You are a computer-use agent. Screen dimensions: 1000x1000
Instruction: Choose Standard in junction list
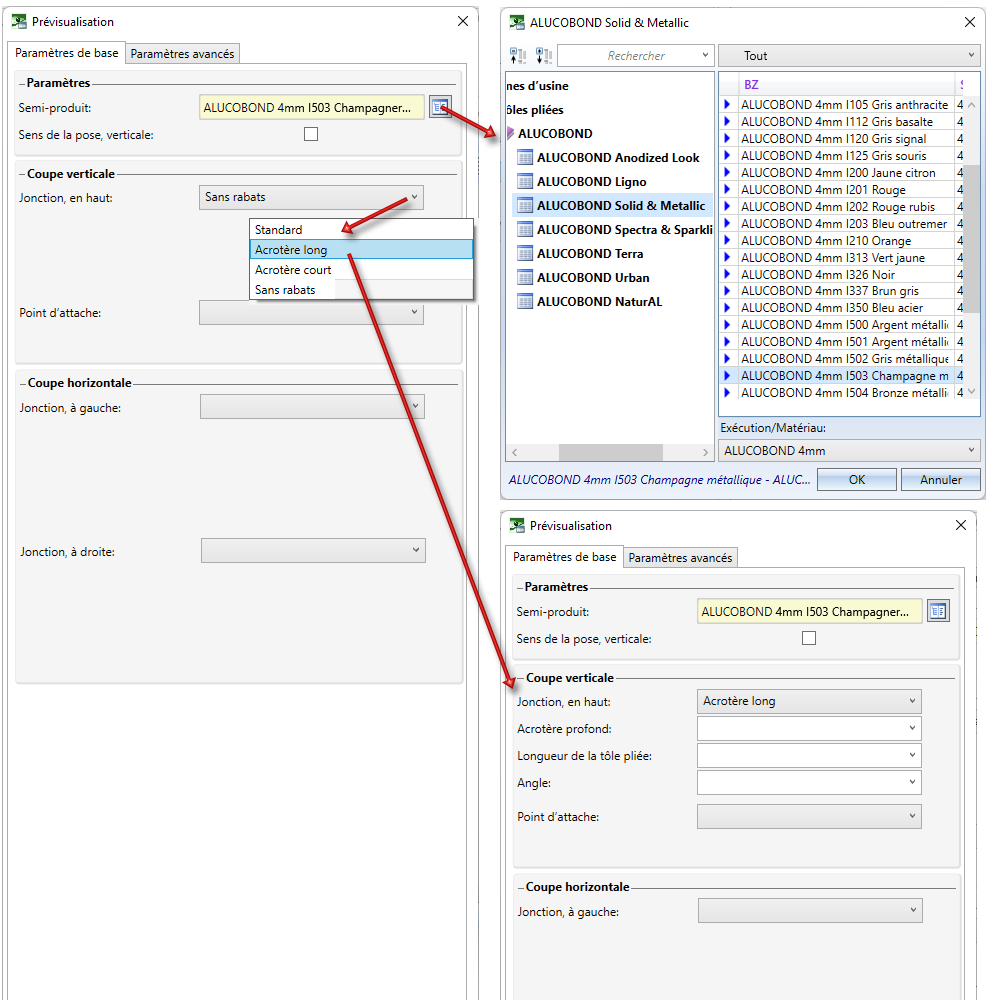pos(361,230)
